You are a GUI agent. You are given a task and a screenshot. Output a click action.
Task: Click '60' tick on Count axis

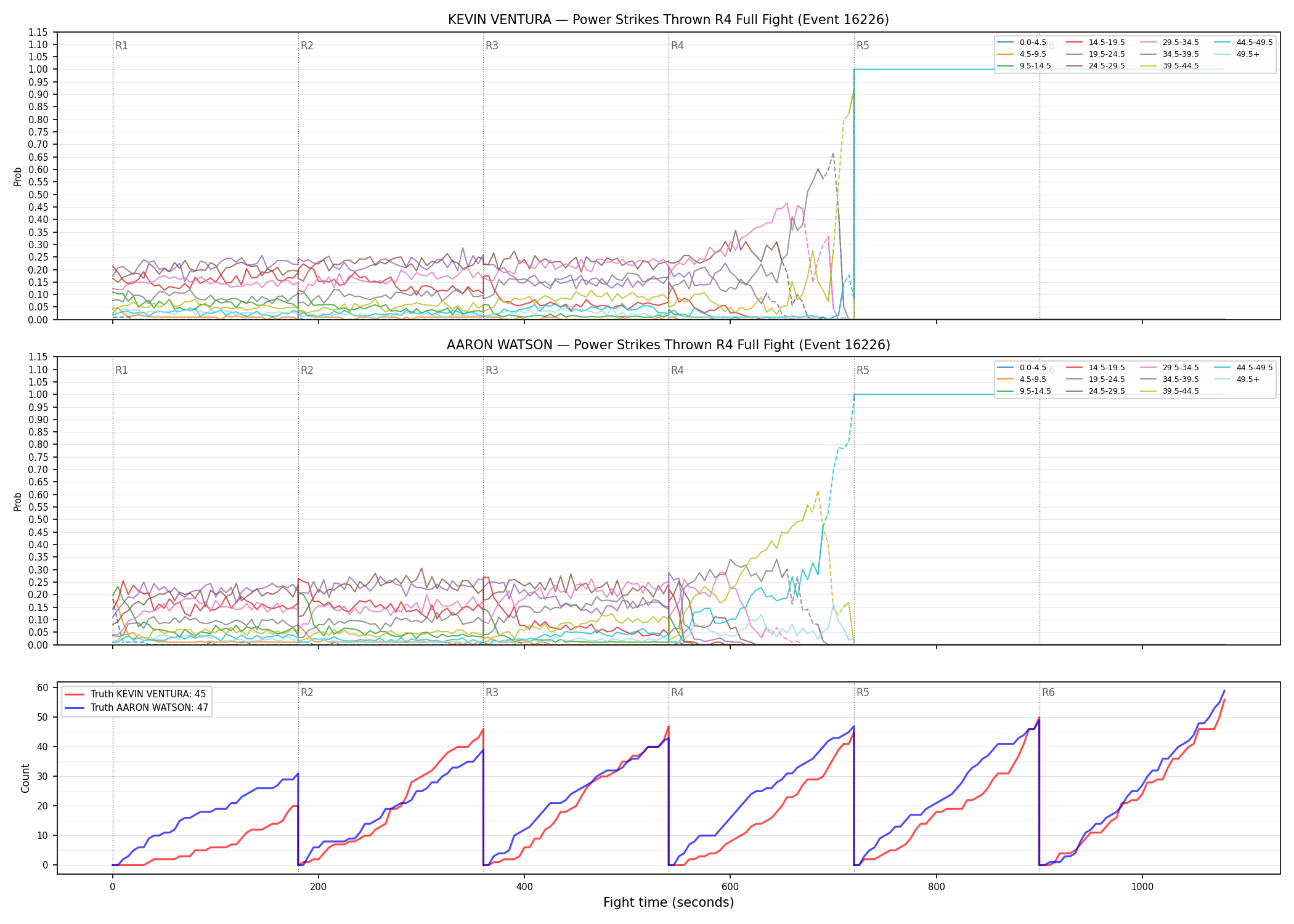pos(43,687)
